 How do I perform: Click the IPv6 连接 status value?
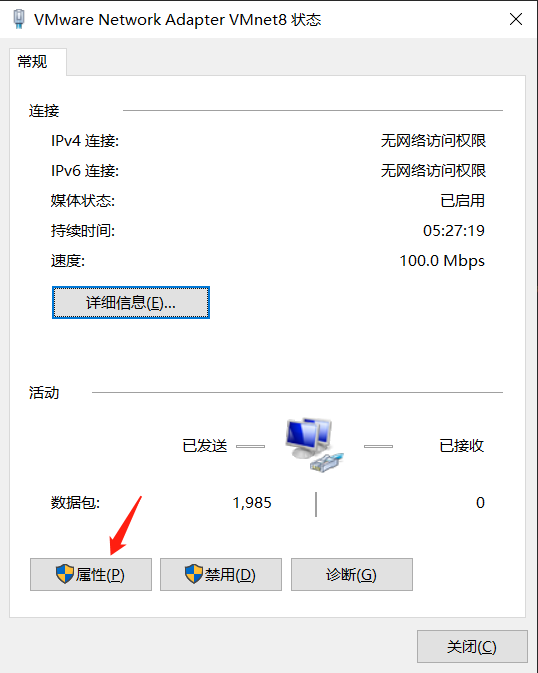click(x=433, y=171)
